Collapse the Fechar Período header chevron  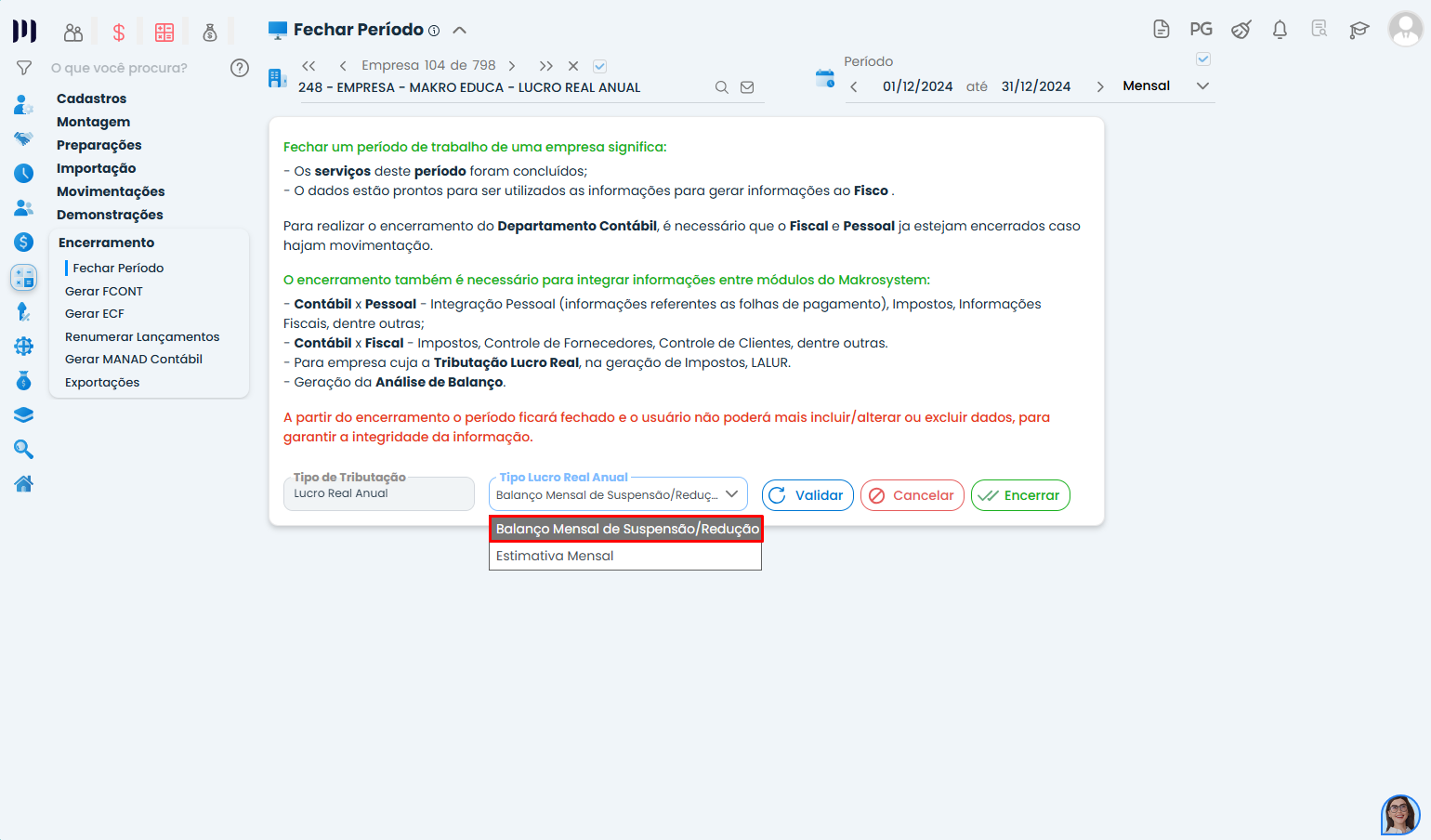click(459, 31)
